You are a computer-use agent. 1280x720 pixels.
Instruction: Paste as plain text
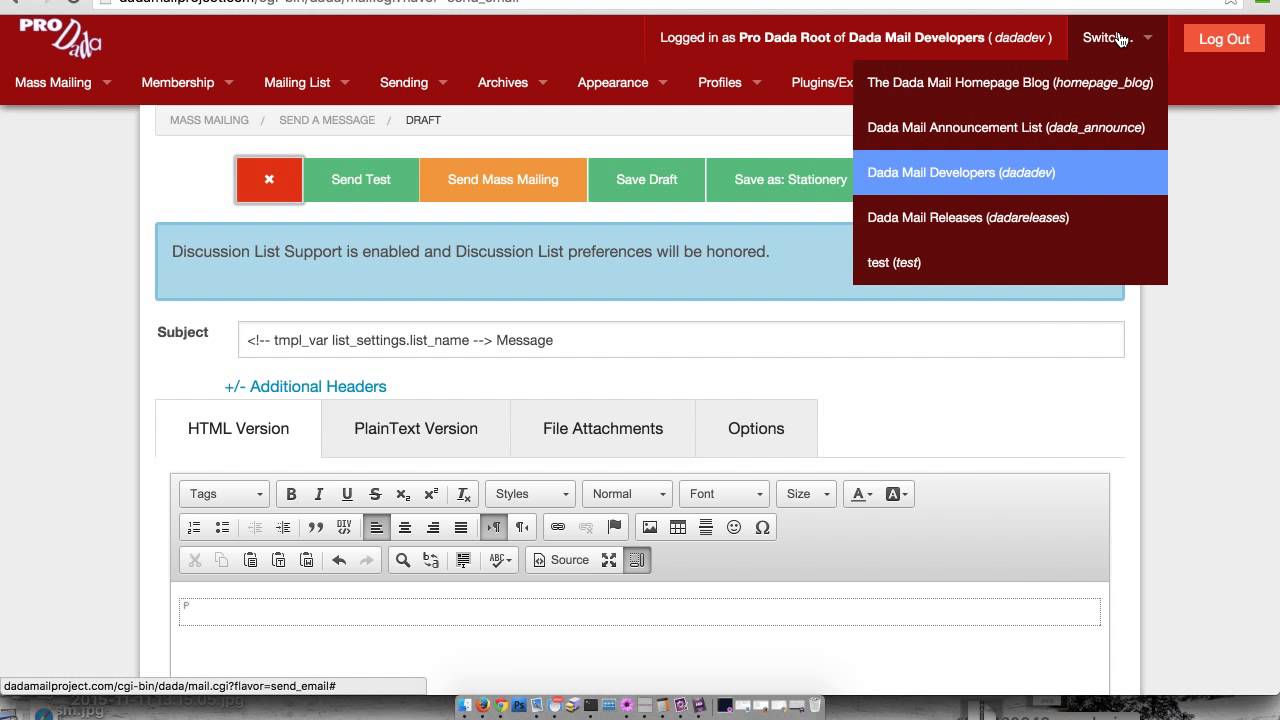pos(279,560)
